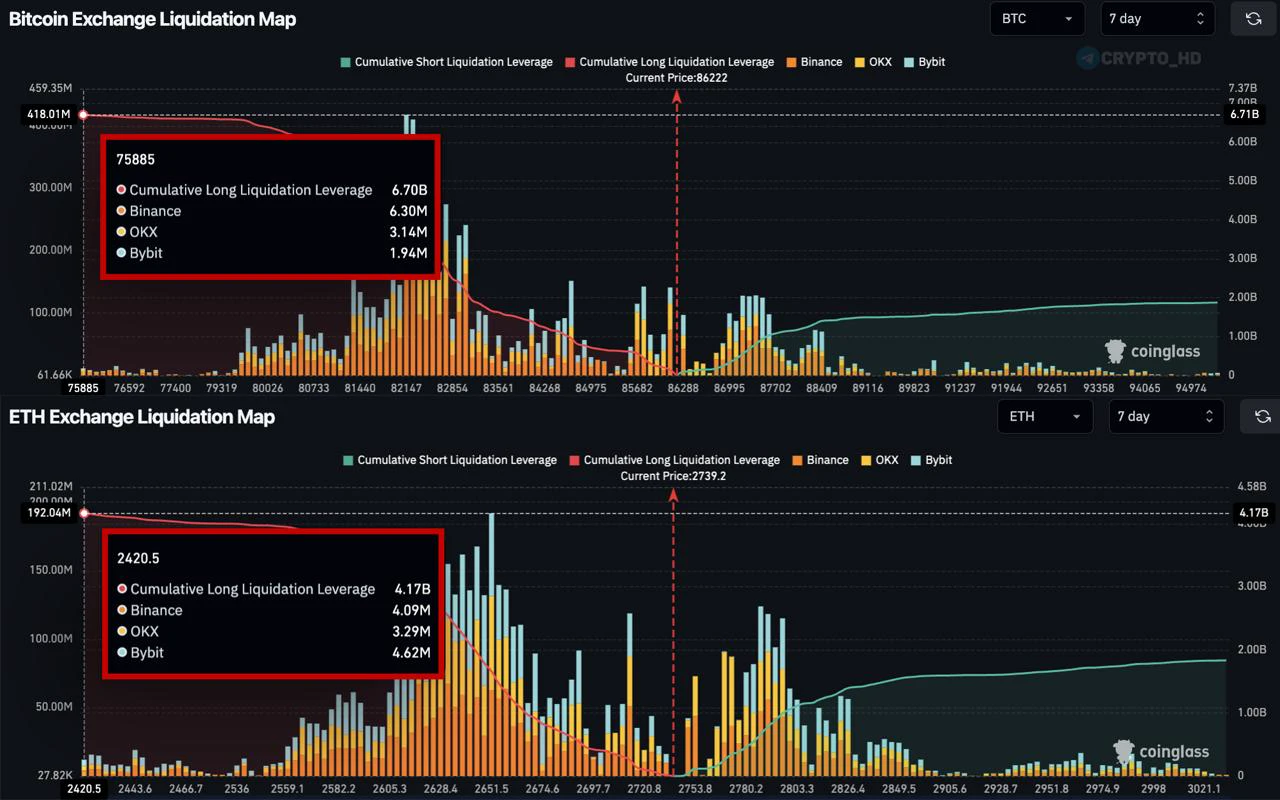Click the Bitcoin current price arrow marker
Viewport: 1280px width, 800px height.
(677, 96)
